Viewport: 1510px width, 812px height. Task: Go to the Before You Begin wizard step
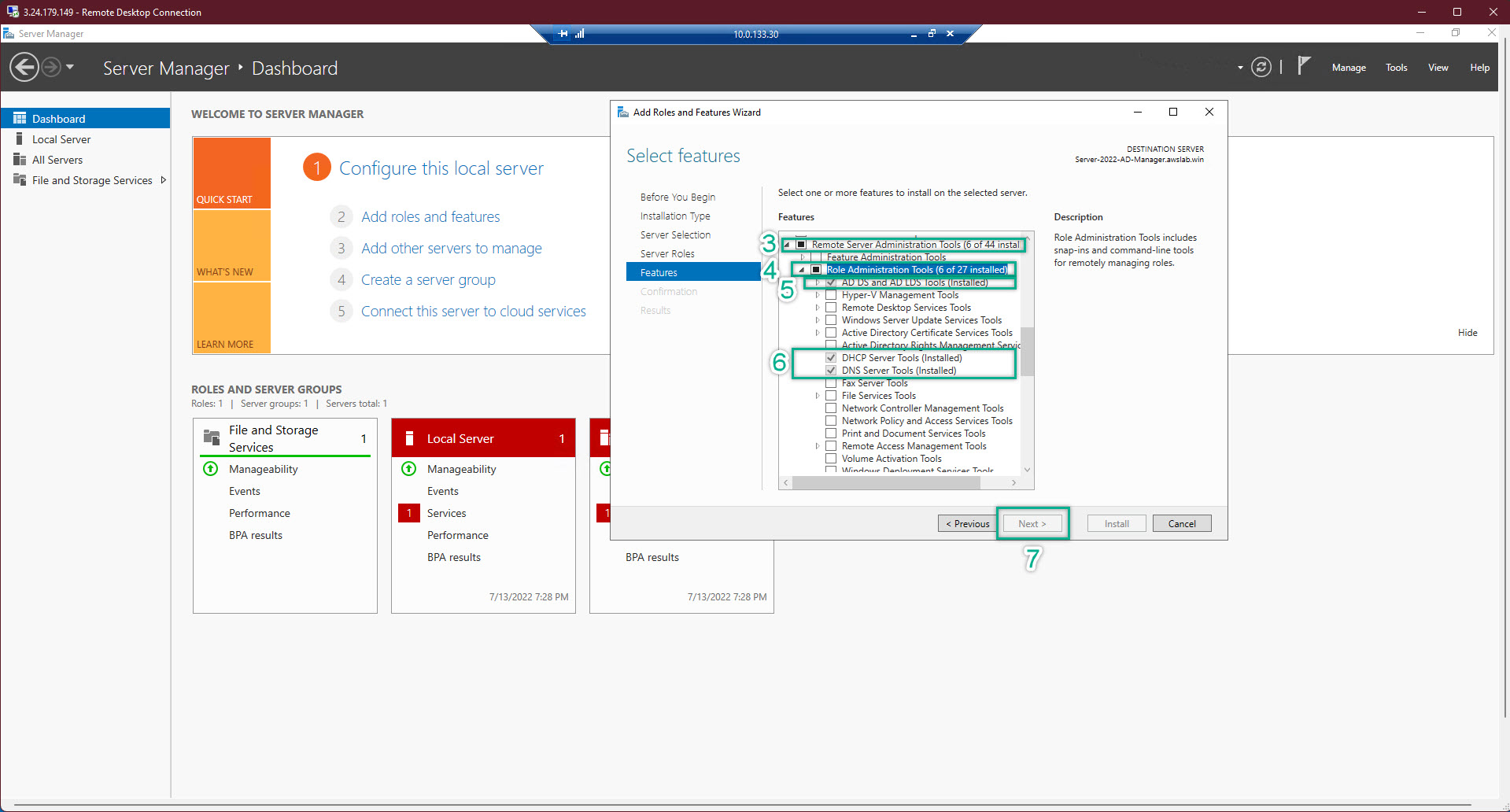pyautogui.click(x=677, y=197)
